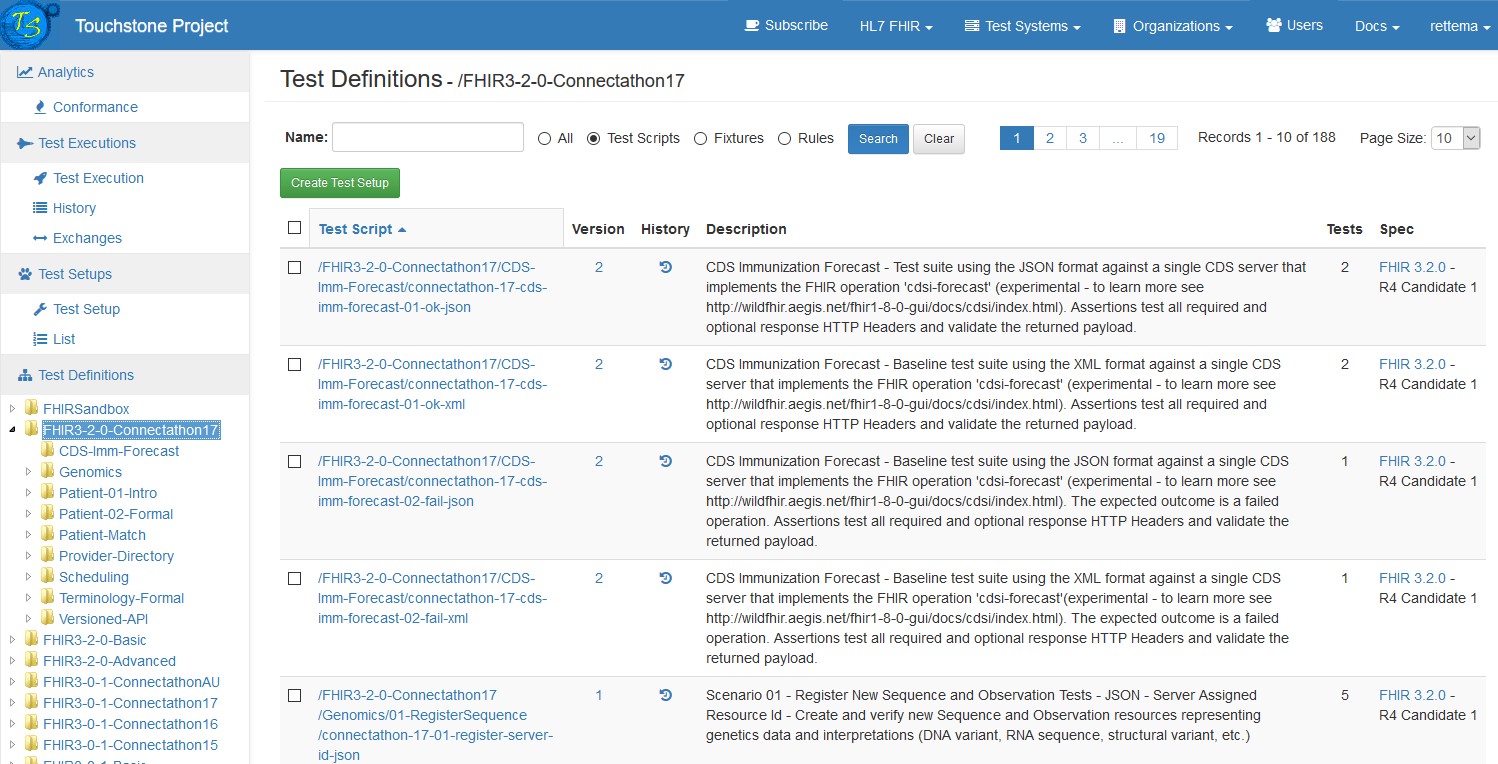Open history for cds-imm-forecast-01-ok-xml row

pyautogui.click(x=666, y=364)
